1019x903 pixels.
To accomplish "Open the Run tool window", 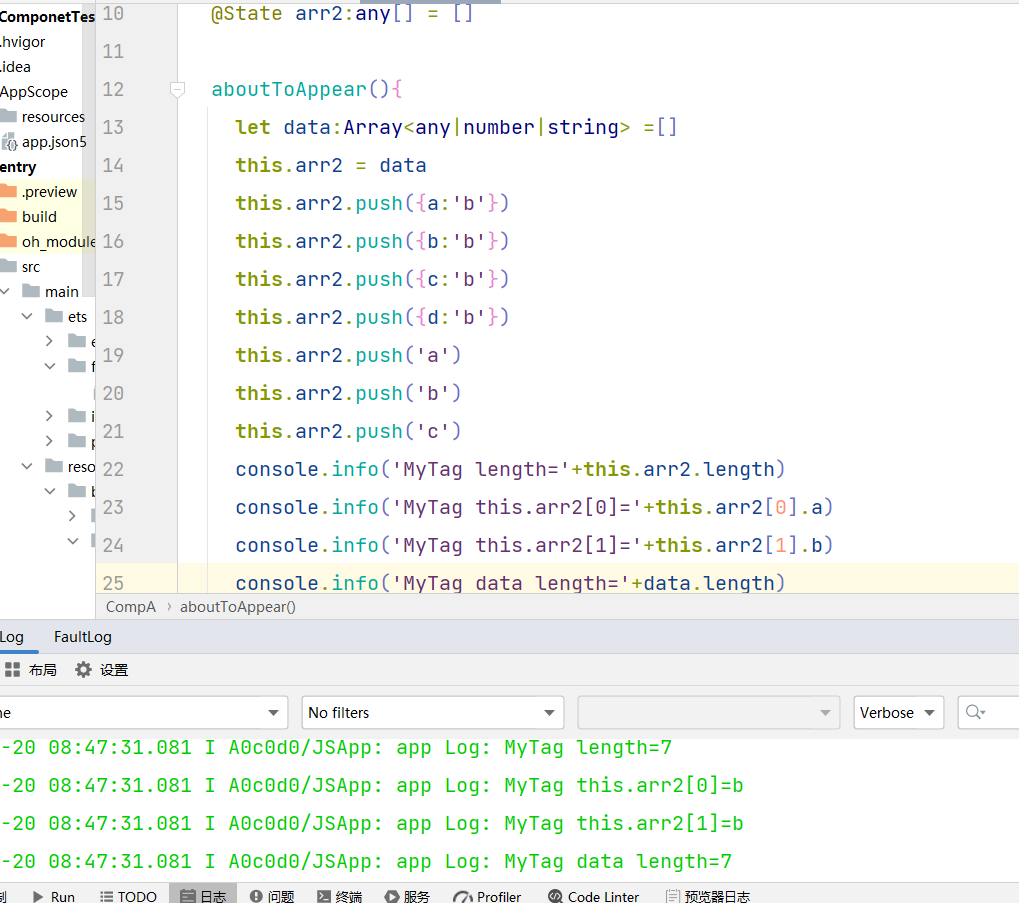I will [x=54, y=897].
